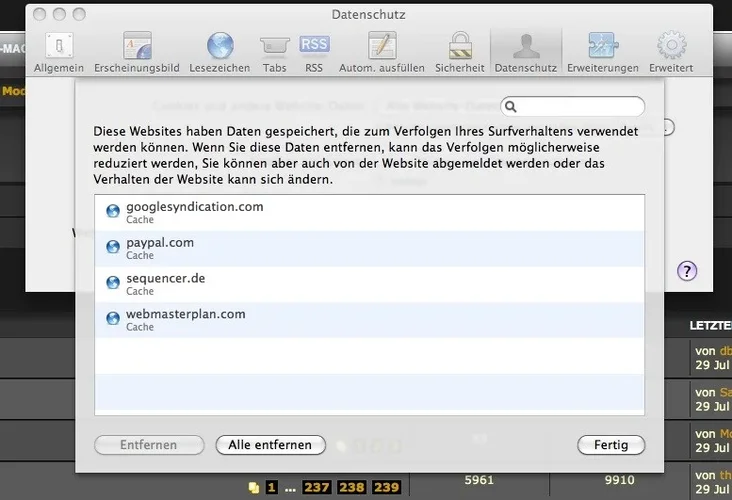The image size is (732, 500).
Task: Click the globe icon beside googlesyndication.com
Action: coord(113,211)
